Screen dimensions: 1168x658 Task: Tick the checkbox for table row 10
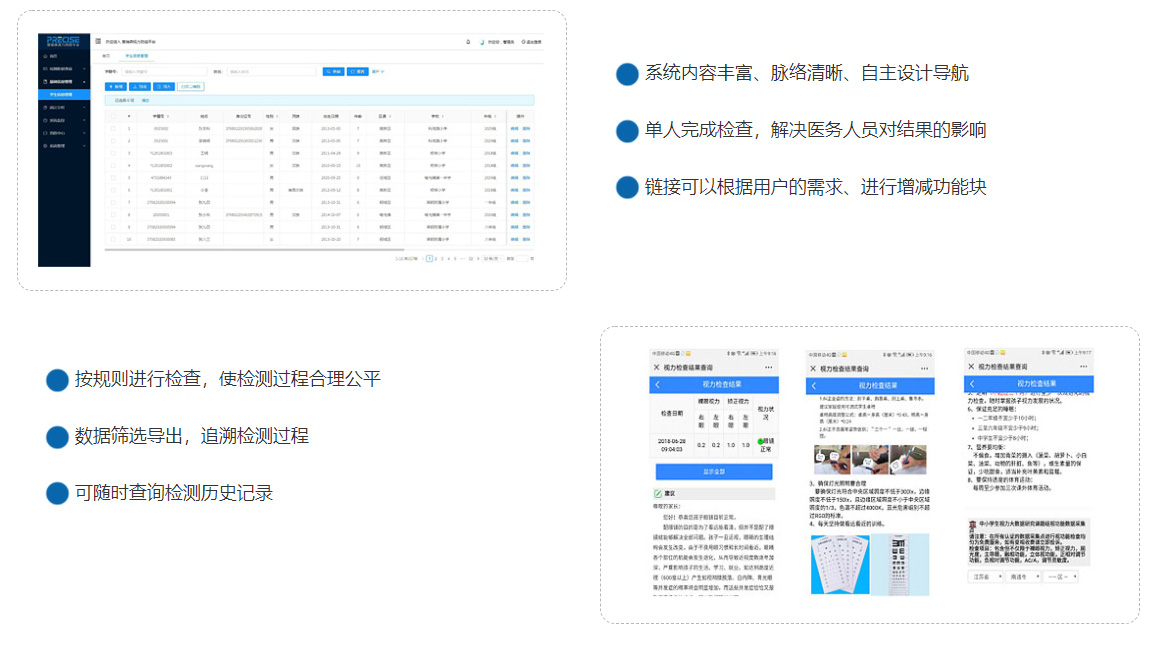[x=113, y=240]
